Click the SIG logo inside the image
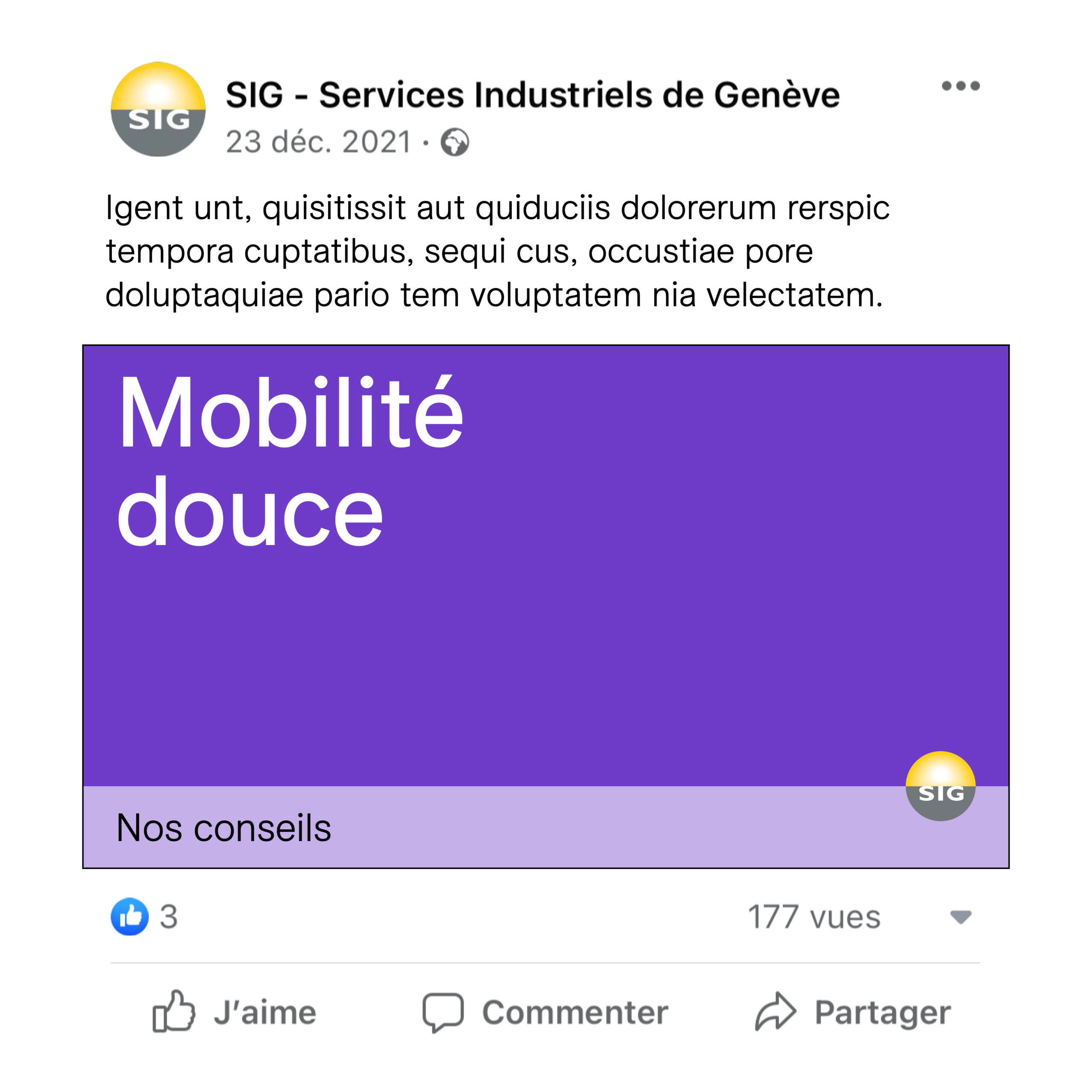The width and height of the screenshot is (1092, 1092). click(x=941, y=786)
